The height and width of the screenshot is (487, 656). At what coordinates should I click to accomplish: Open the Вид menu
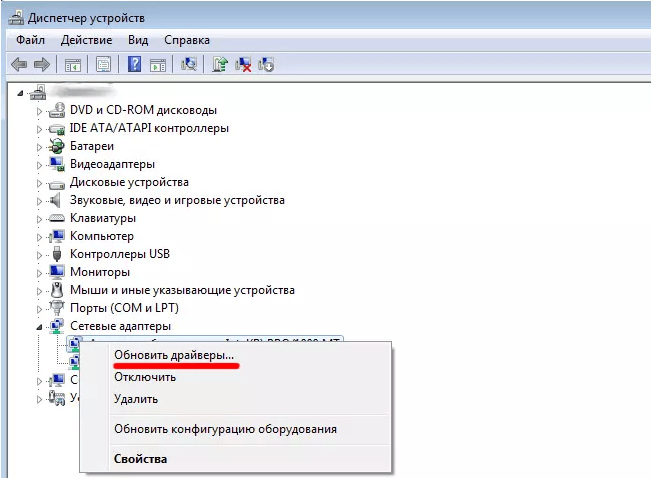point(138,40)
